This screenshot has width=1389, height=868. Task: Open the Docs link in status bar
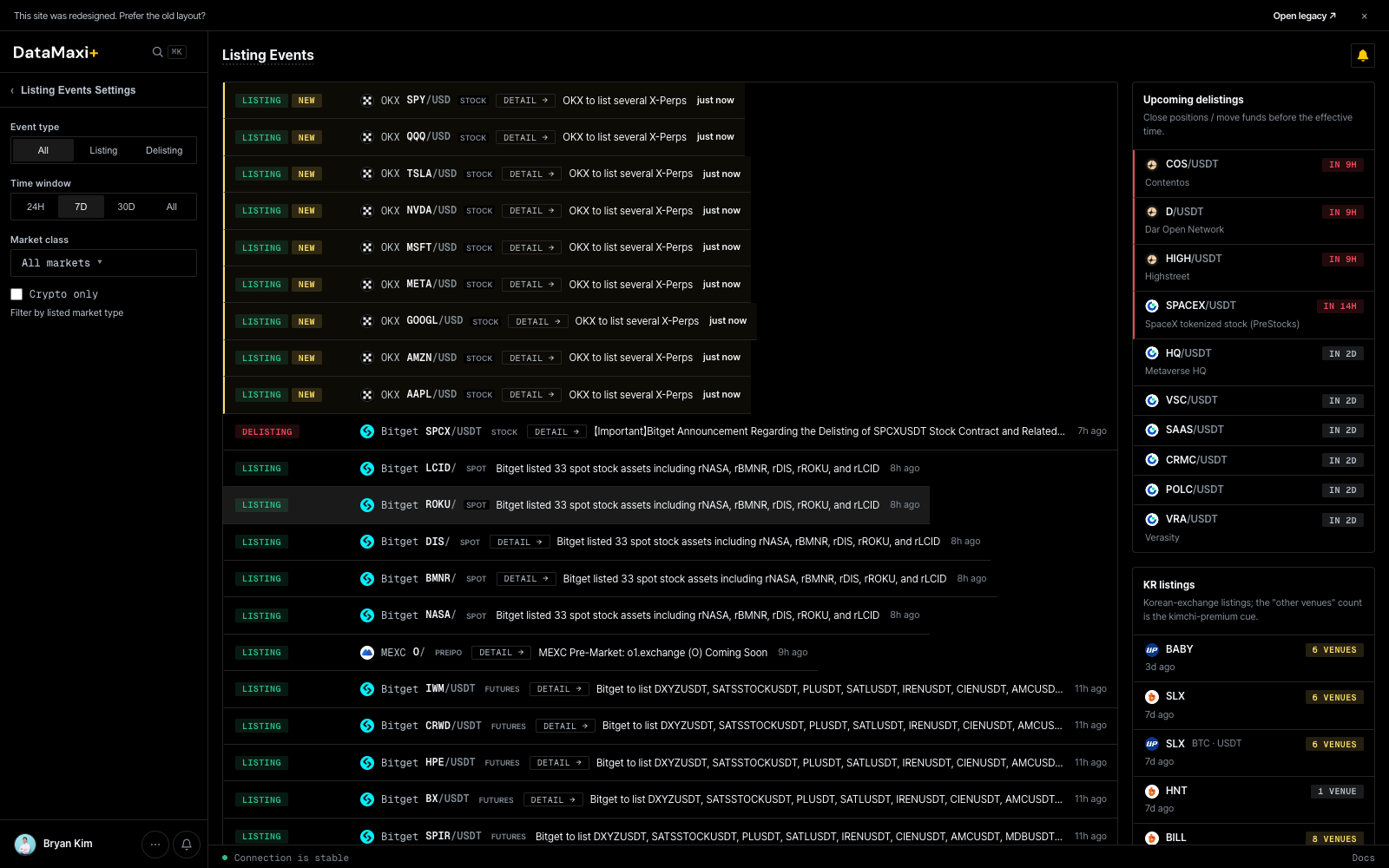pyautogui.click(x=1363, y=858)
